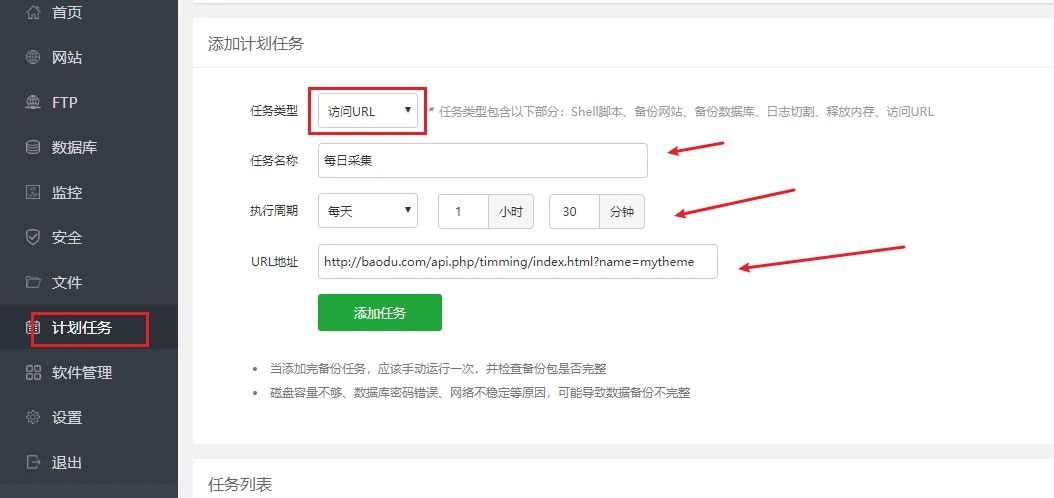Focus the 任务名称 field containing 每日采集
1054x498 pixels.
tap(482, 160)
